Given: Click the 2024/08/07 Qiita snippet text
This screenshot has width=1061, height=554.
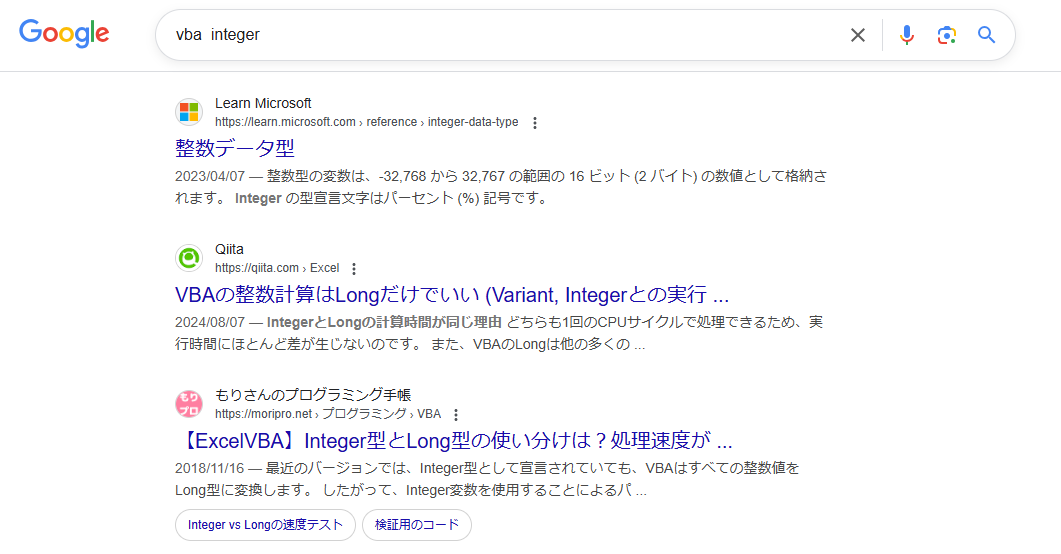Looking at the screenshot, I should pyautogui.click(x=499, y=333).
